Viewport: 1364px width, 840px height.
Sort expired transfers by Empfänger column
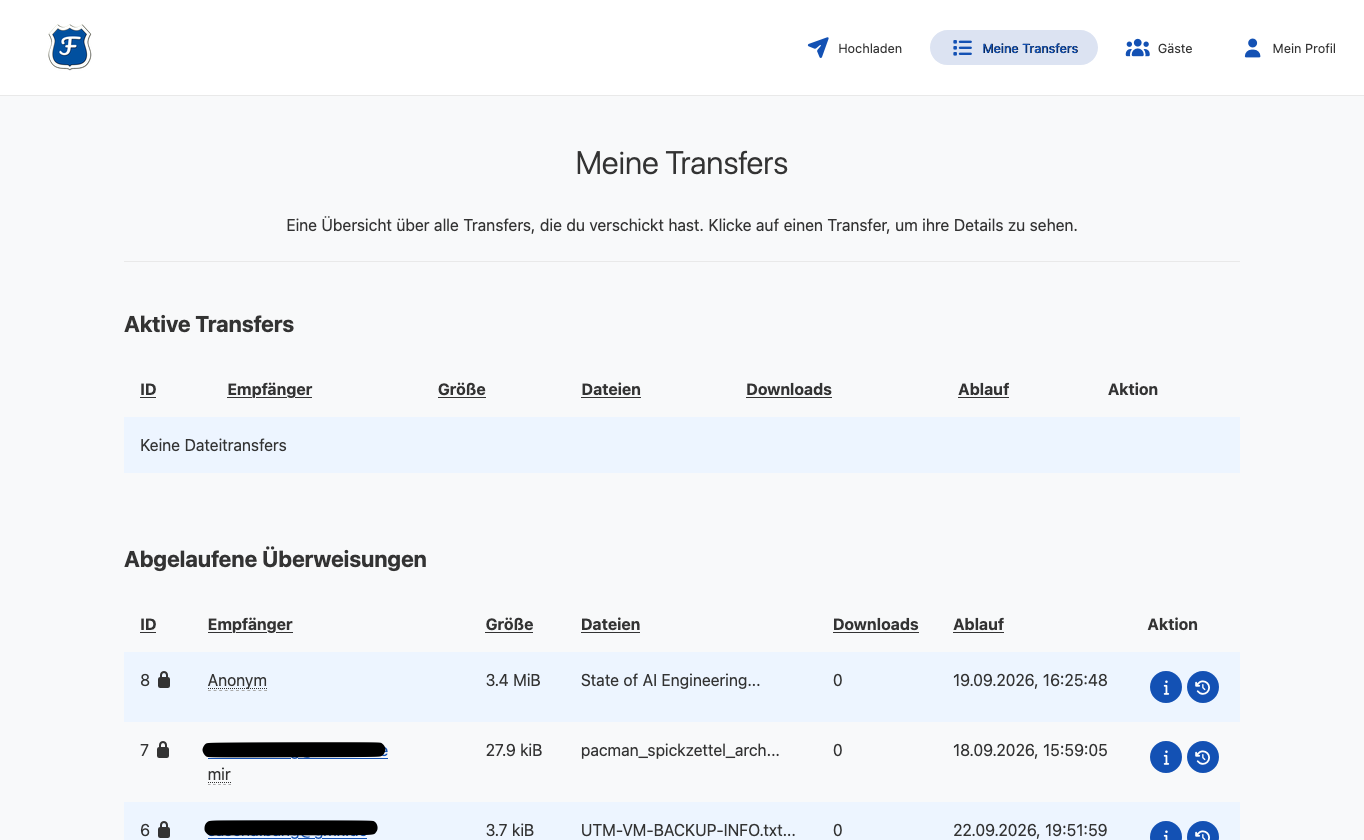250,624
